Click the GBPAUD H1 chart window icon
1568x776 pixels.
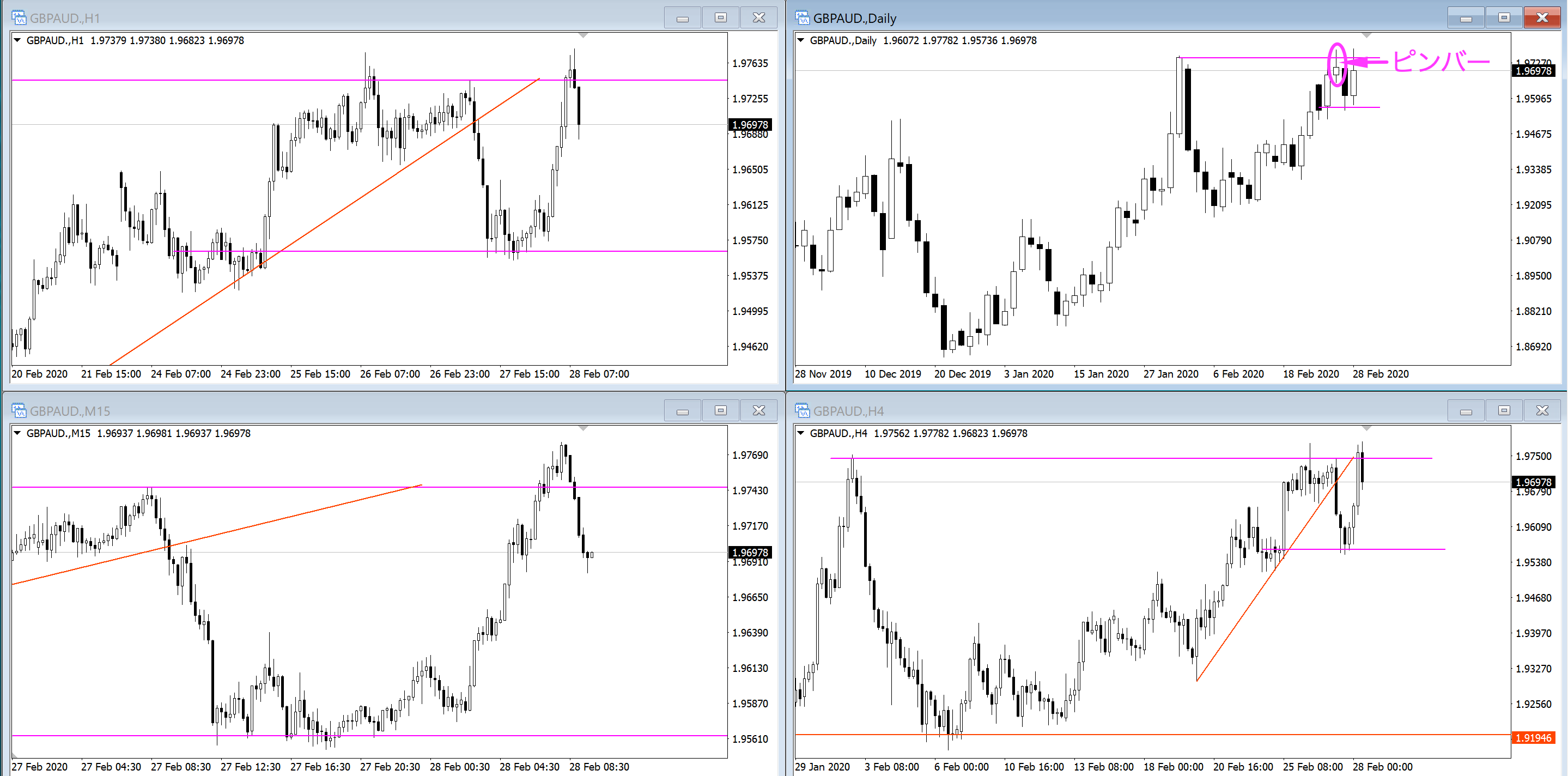pyautogui.click(x=19, y=17)
